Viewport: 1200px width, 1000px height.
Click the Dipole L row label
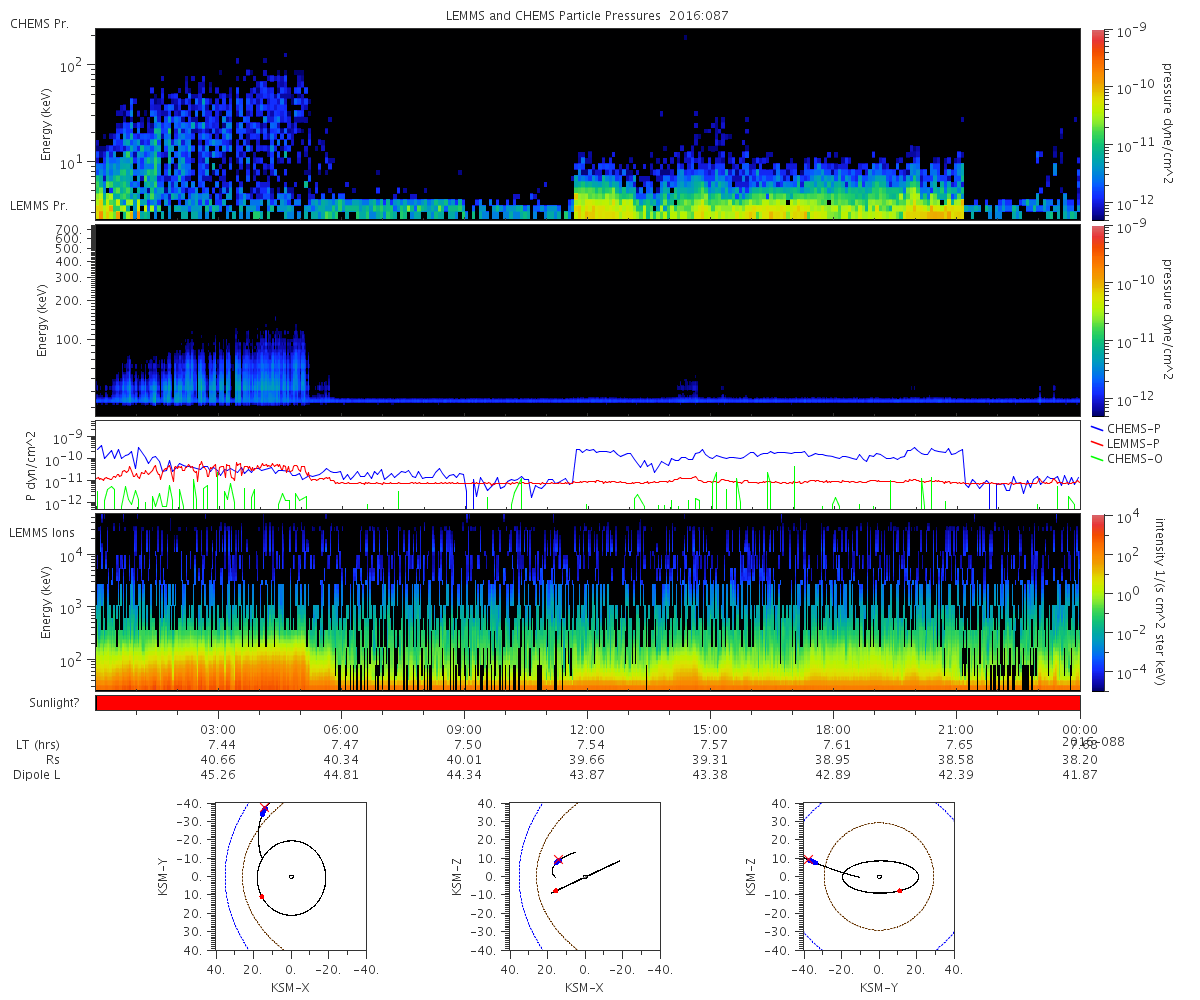39,775
